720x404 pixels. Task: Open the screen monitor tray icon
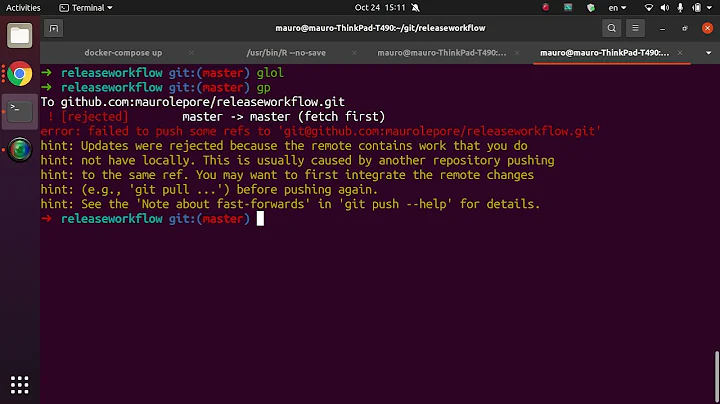(568, 7)
